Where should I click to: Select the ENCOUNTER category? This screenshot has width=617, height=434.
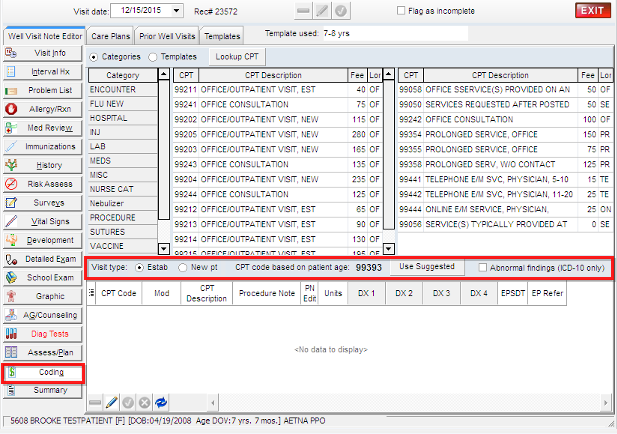pos(122,90)
